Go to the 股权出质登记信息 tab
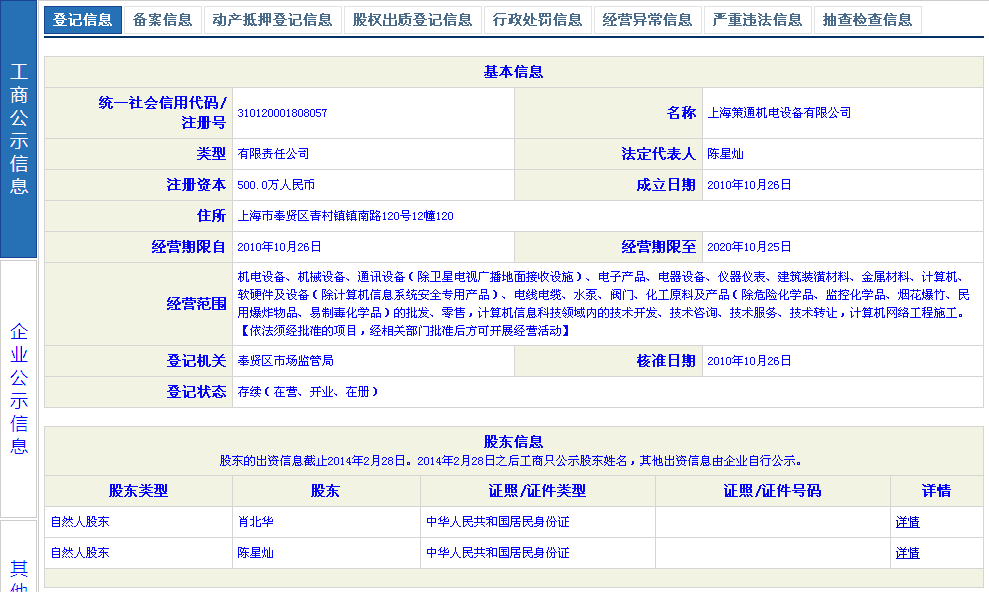 tap(412, 20)
